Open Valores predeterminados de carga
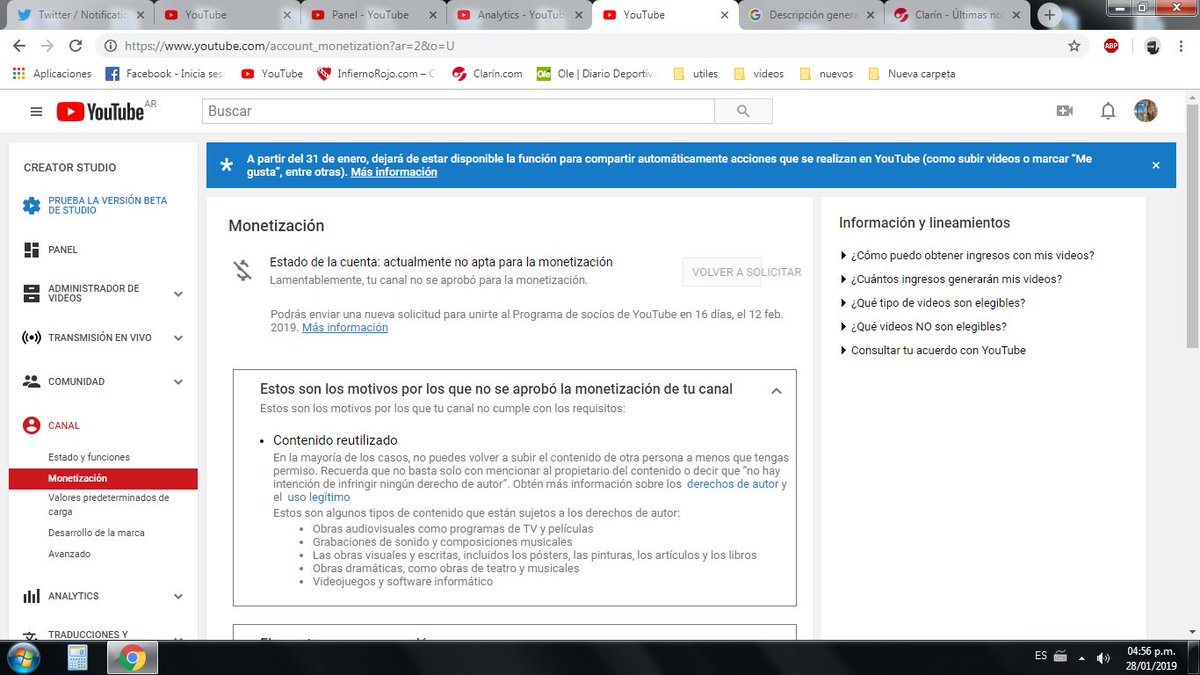 point(108,504)
